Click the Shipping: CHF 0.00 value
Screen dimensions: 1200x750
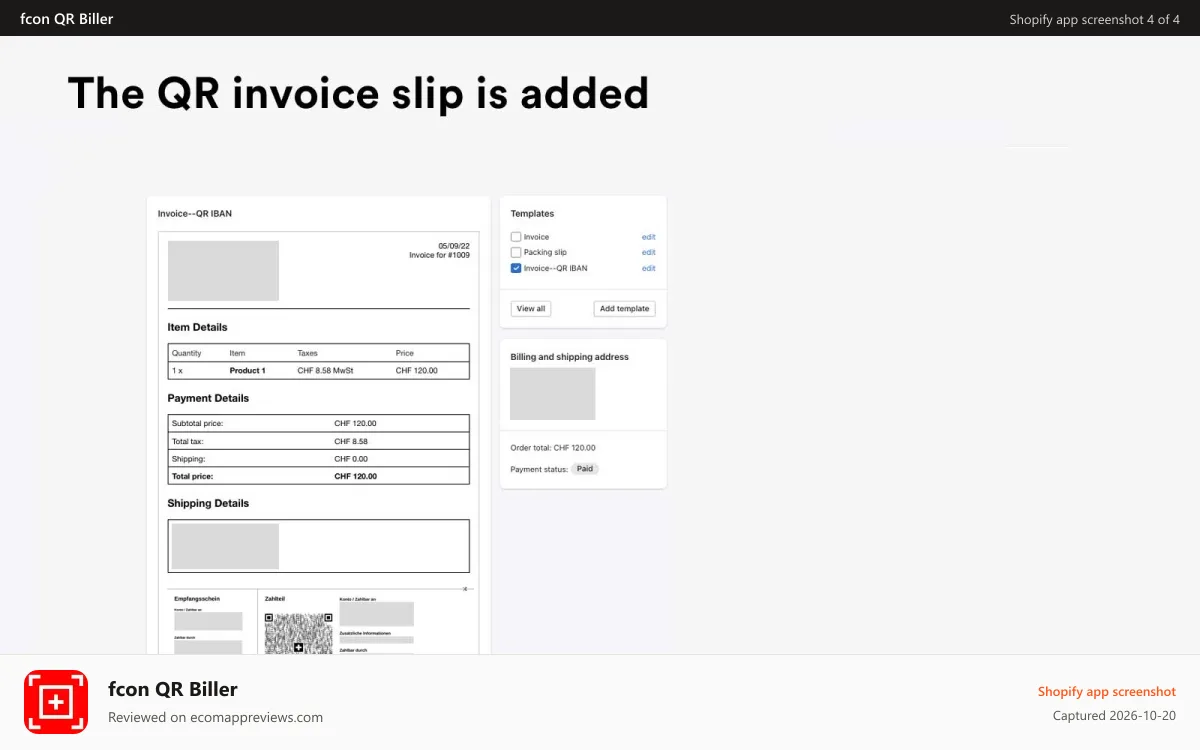(351, 459)
